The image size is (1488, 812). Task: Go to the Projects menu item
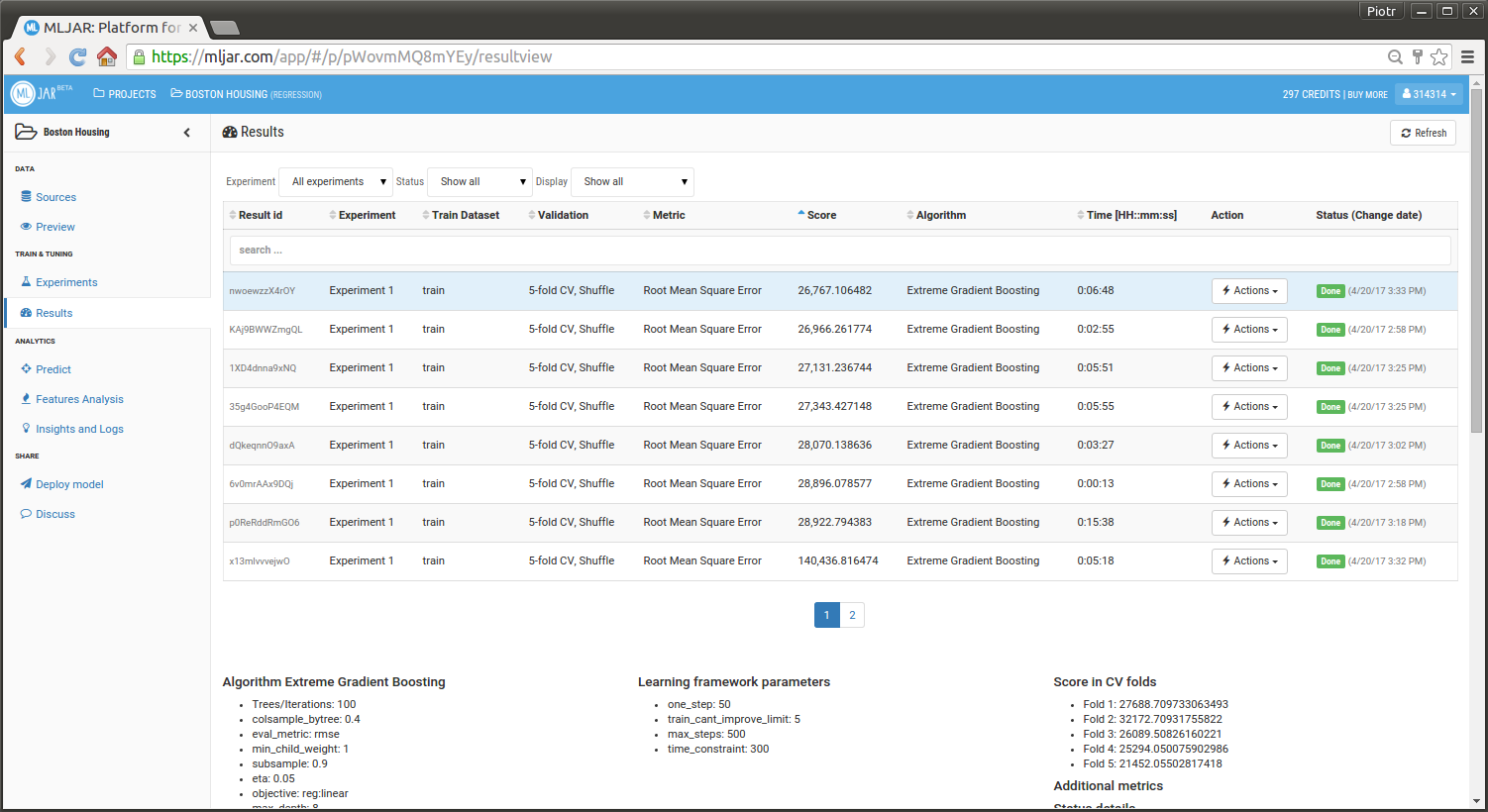point(125,94)
